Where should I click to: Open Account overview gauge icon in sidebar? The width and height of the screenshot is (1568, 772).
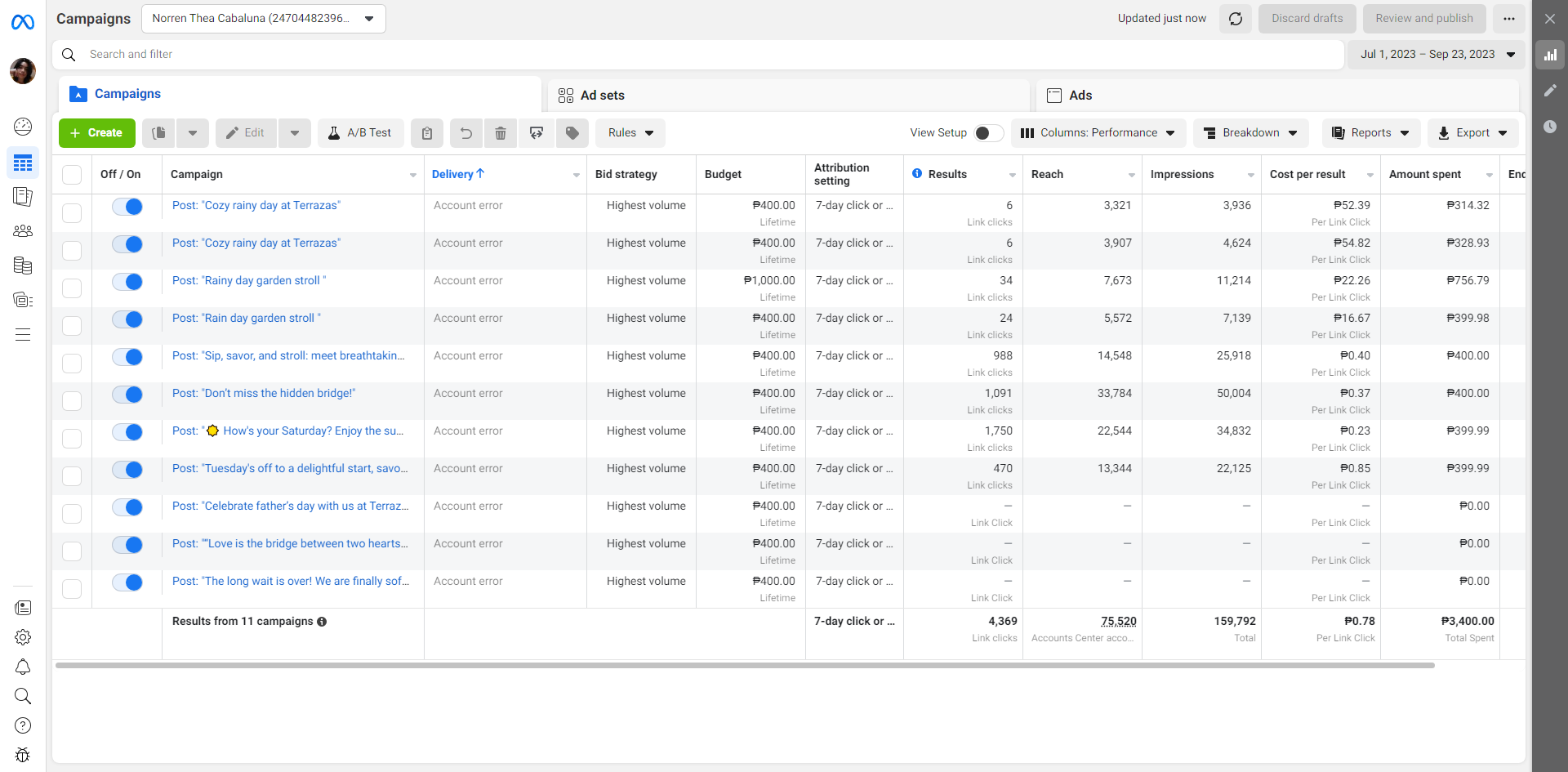[x=23, y=126]
